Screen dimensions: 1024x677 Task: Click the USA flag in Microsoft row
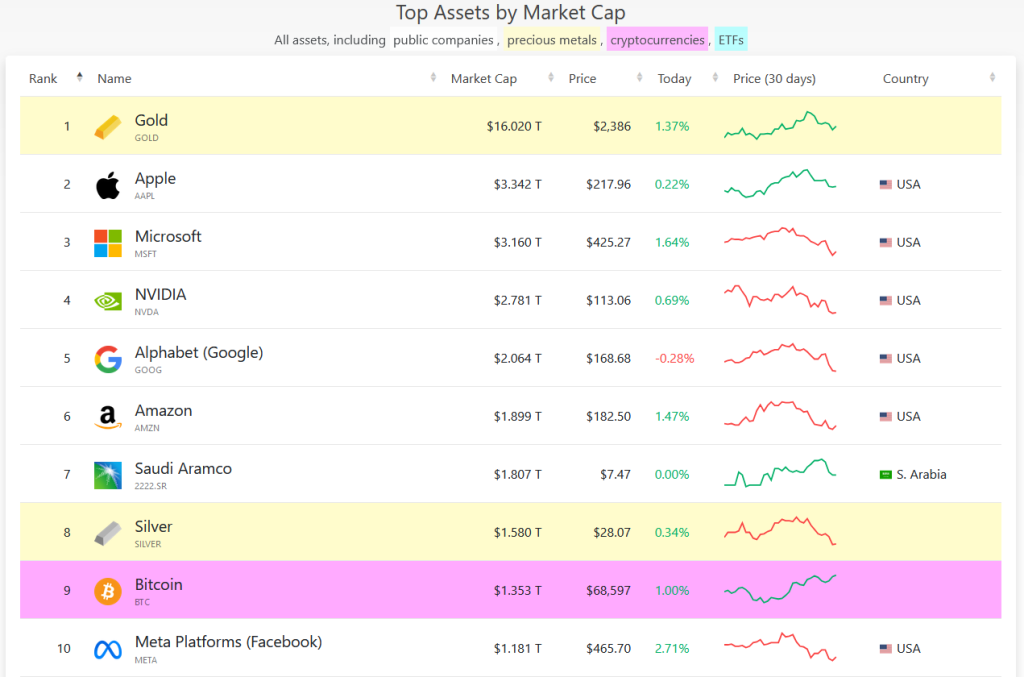[886, 243]
